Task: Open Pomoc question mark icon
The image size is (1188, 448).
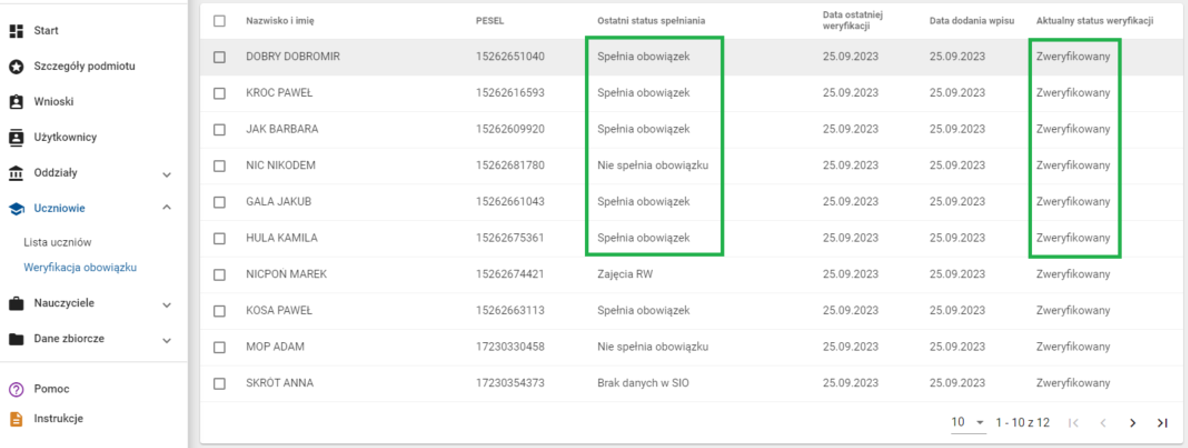Action: click(x=16, y=388)
